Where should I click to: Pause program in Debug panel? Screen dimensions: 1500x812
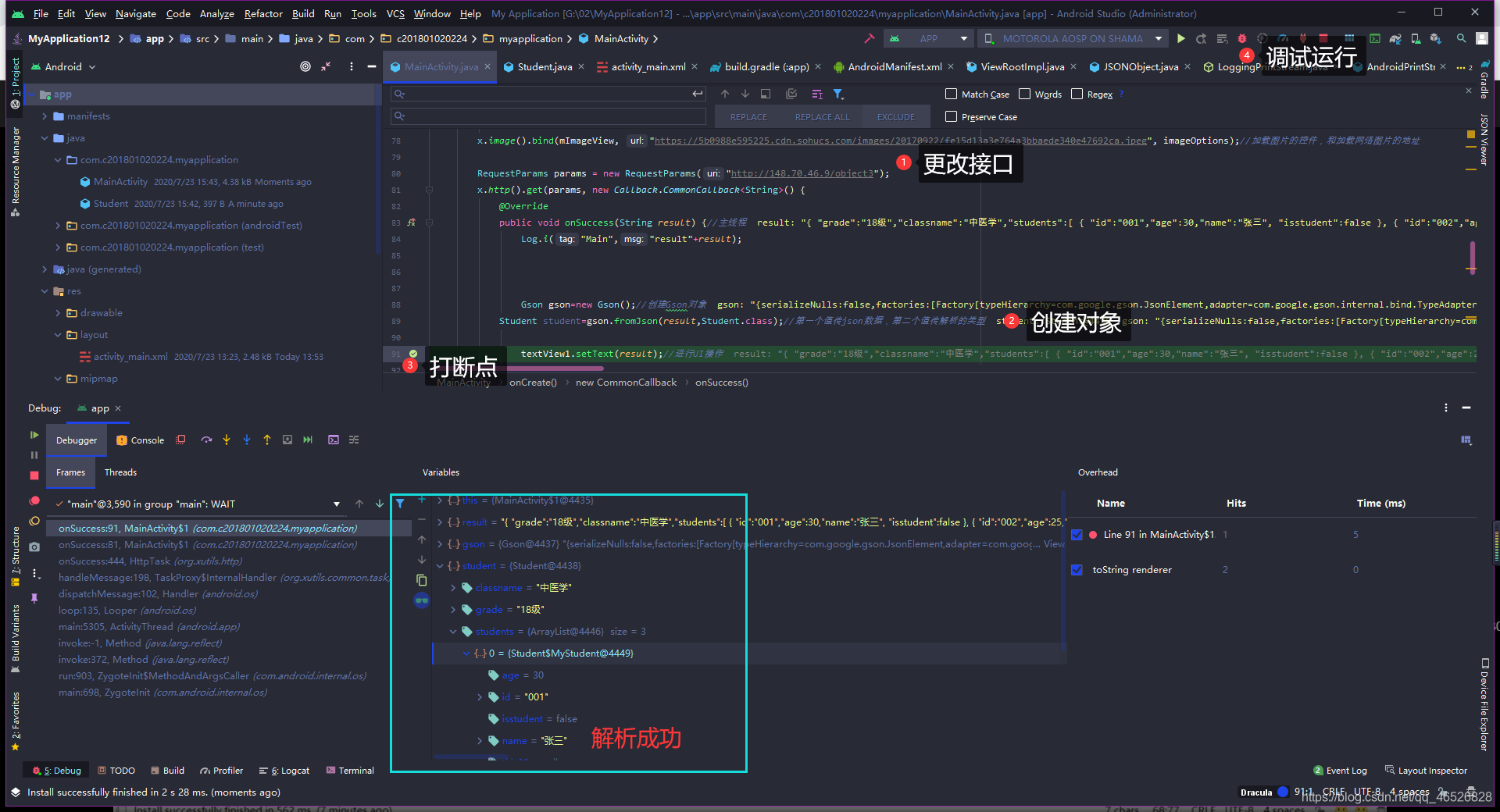pyautogui.click(x=34, y=454)
